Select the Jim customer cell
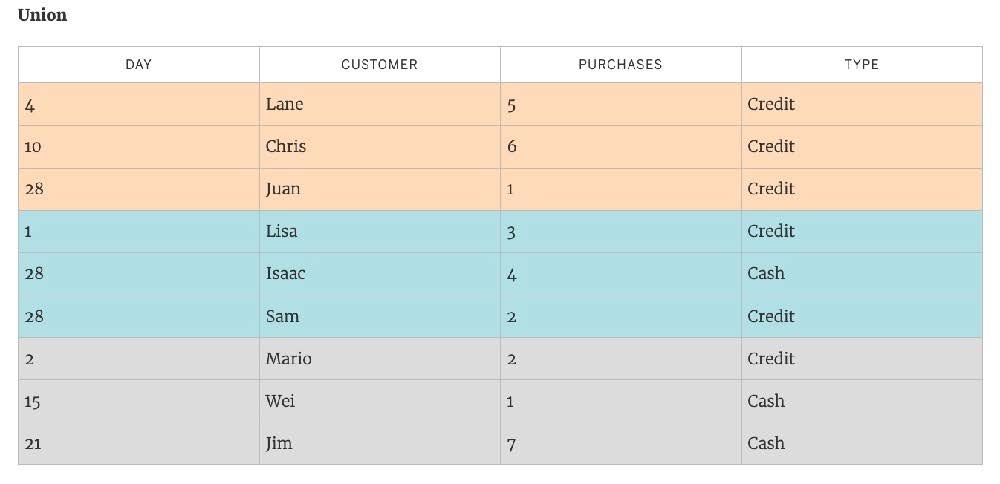The width and height of the screenshot is (1000, 484). 379,443
